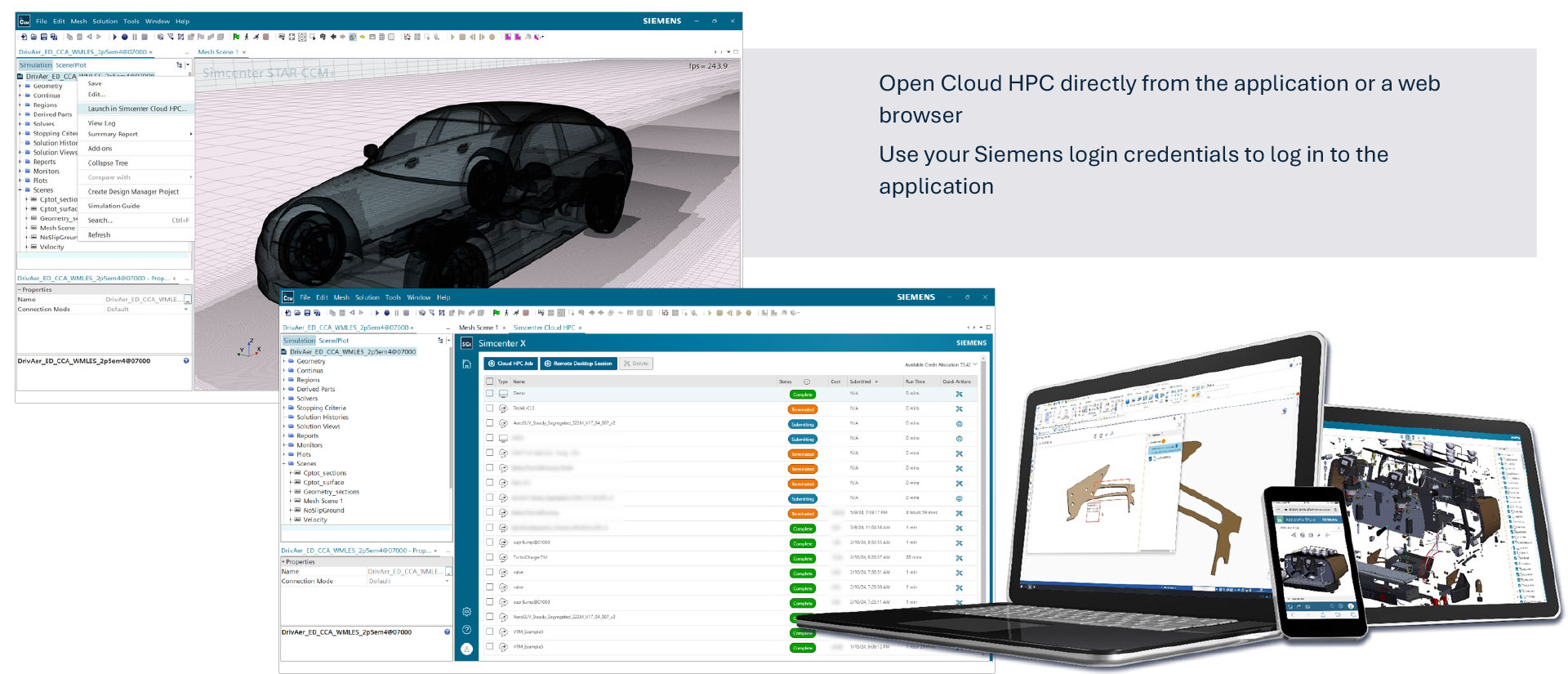Click the Remote Desktop Session button
The image size is (1568, 674).
pos(578,364)
